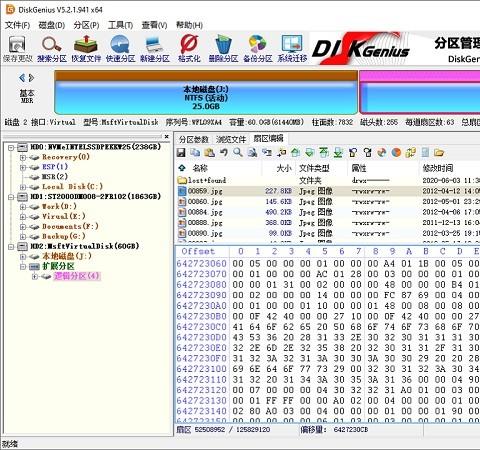
Task: Expand the Recovery(0) partition node
Action: point(23,157)
